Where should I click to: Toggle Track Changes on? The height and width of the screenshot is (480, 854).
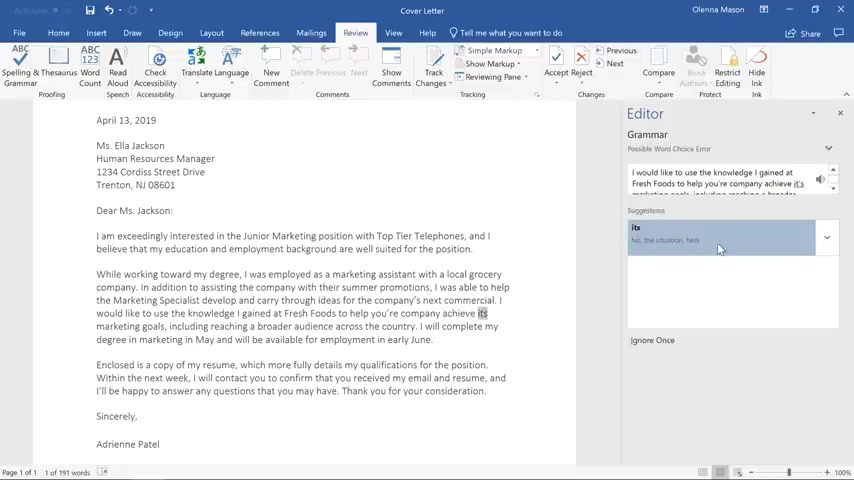(434, 66)
